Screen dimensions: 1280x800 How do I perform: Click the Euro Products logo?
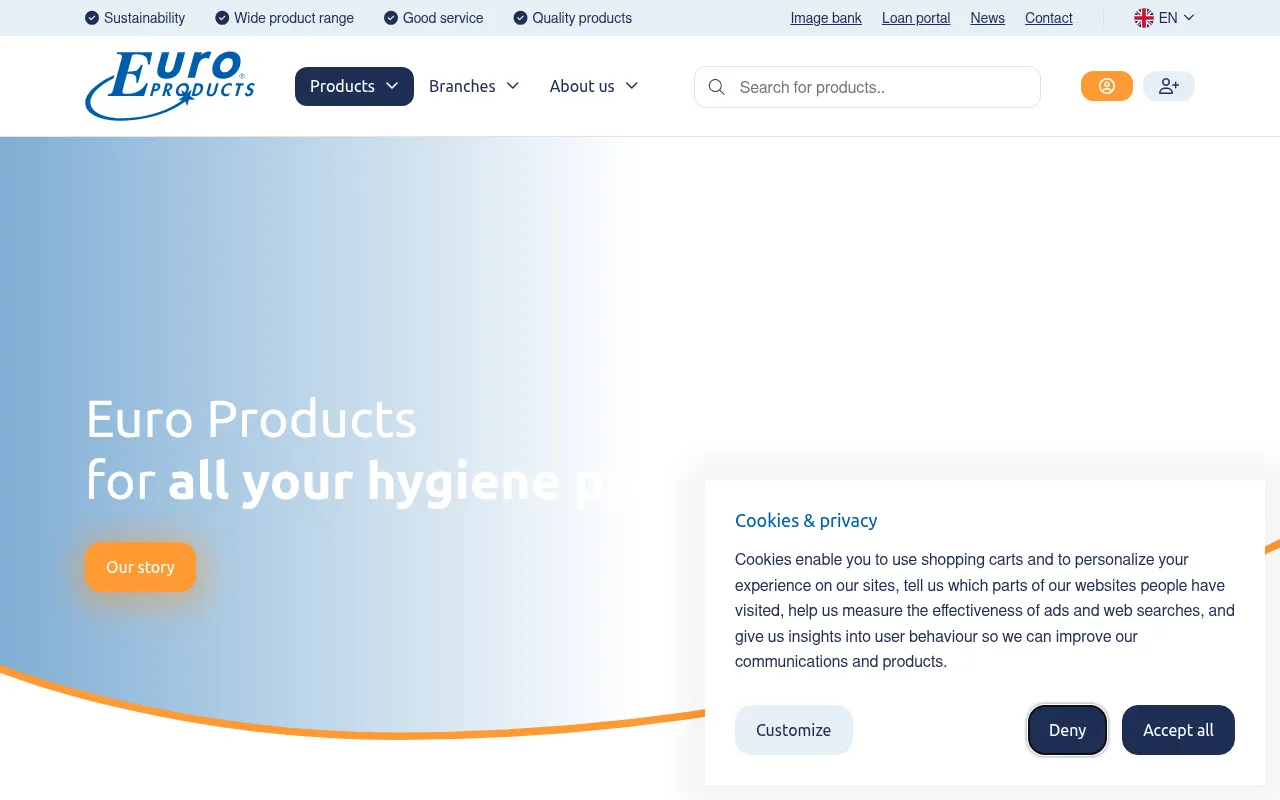tap(170, 86)
